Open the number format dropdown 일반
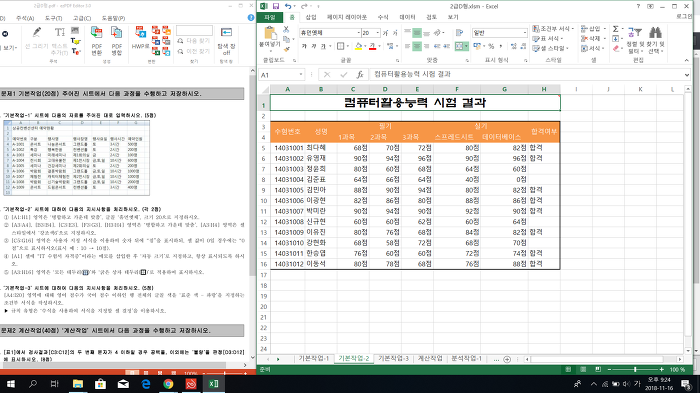This screenshot has height=393, width=700. point(525,33)
